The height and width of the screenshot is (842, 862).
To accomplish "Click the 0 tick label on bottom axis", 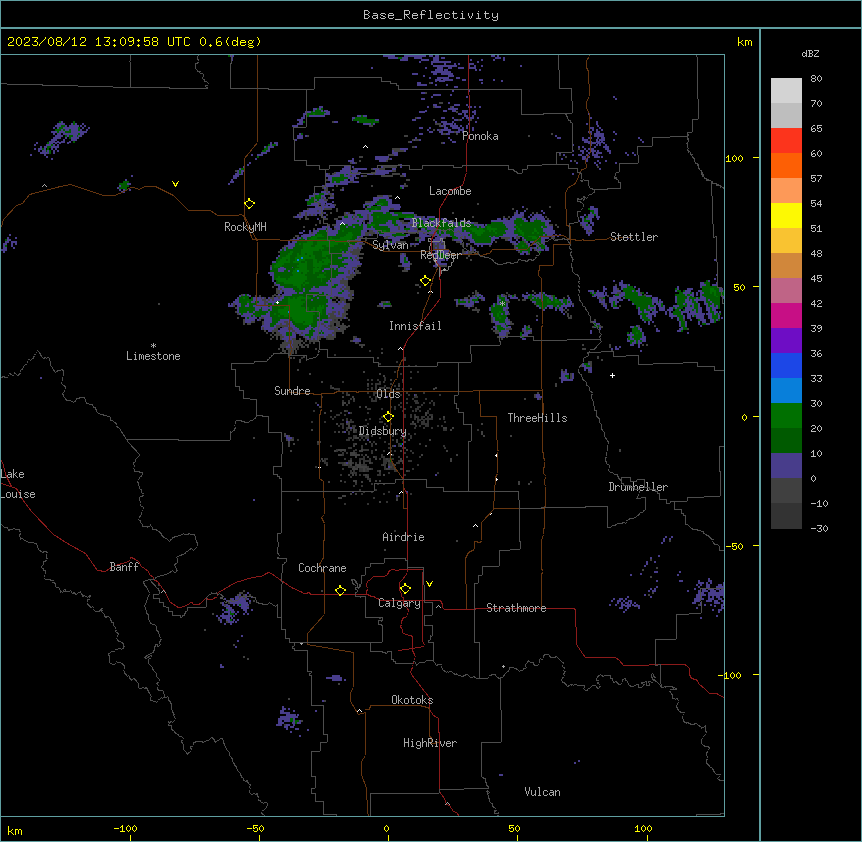I will click(x=386, y=829).
